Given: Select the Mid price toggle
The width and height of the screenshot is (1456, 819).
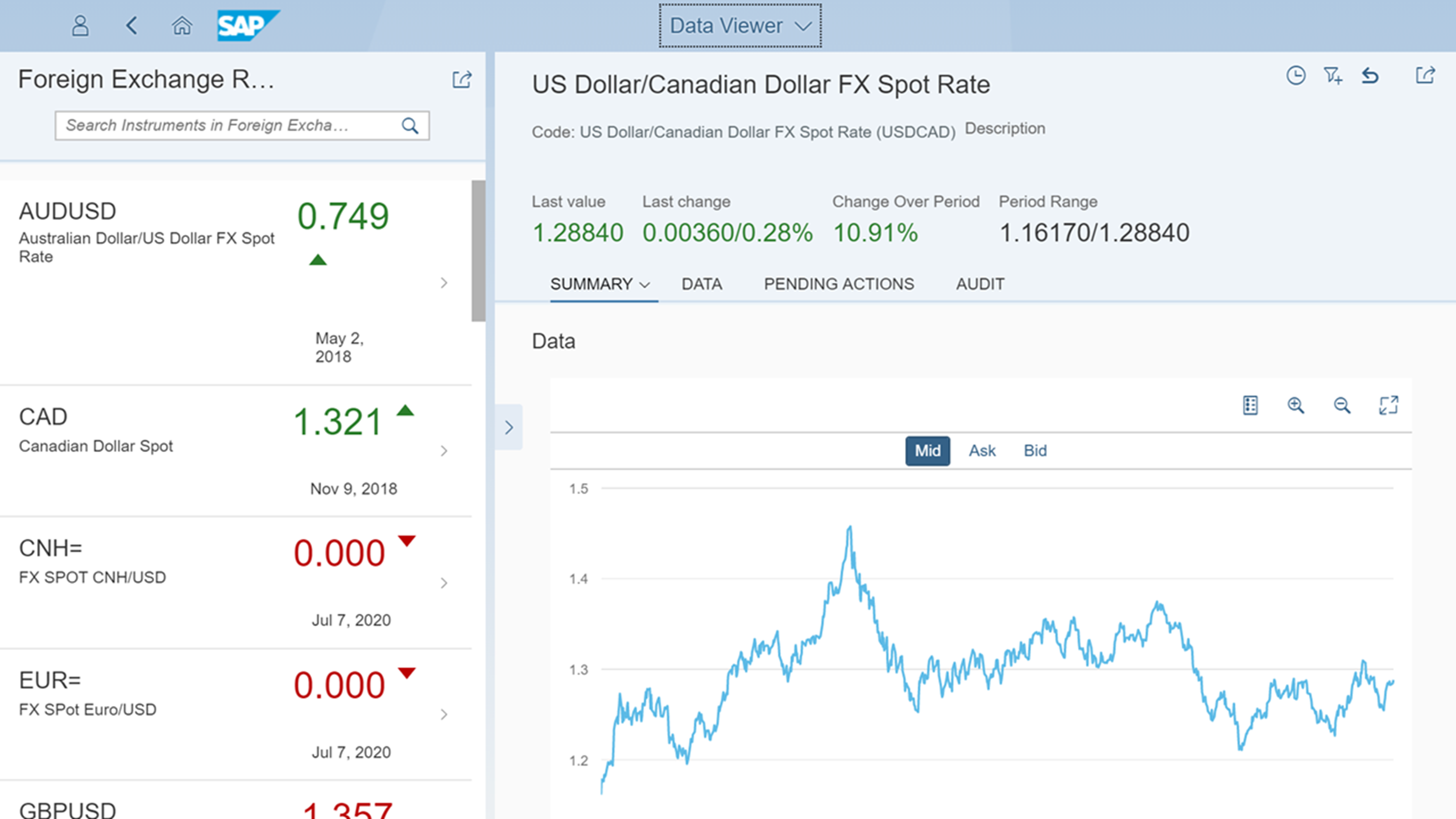Looking at the screenshot, I should (927, 450).
